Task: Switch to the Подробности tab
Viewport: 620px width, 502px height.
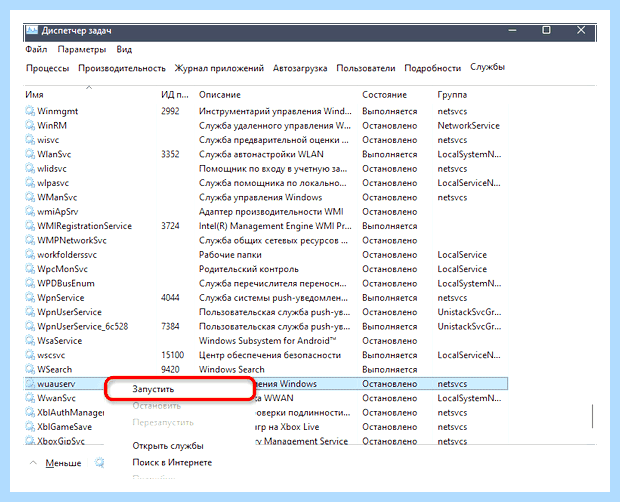Action: point(433,68)
